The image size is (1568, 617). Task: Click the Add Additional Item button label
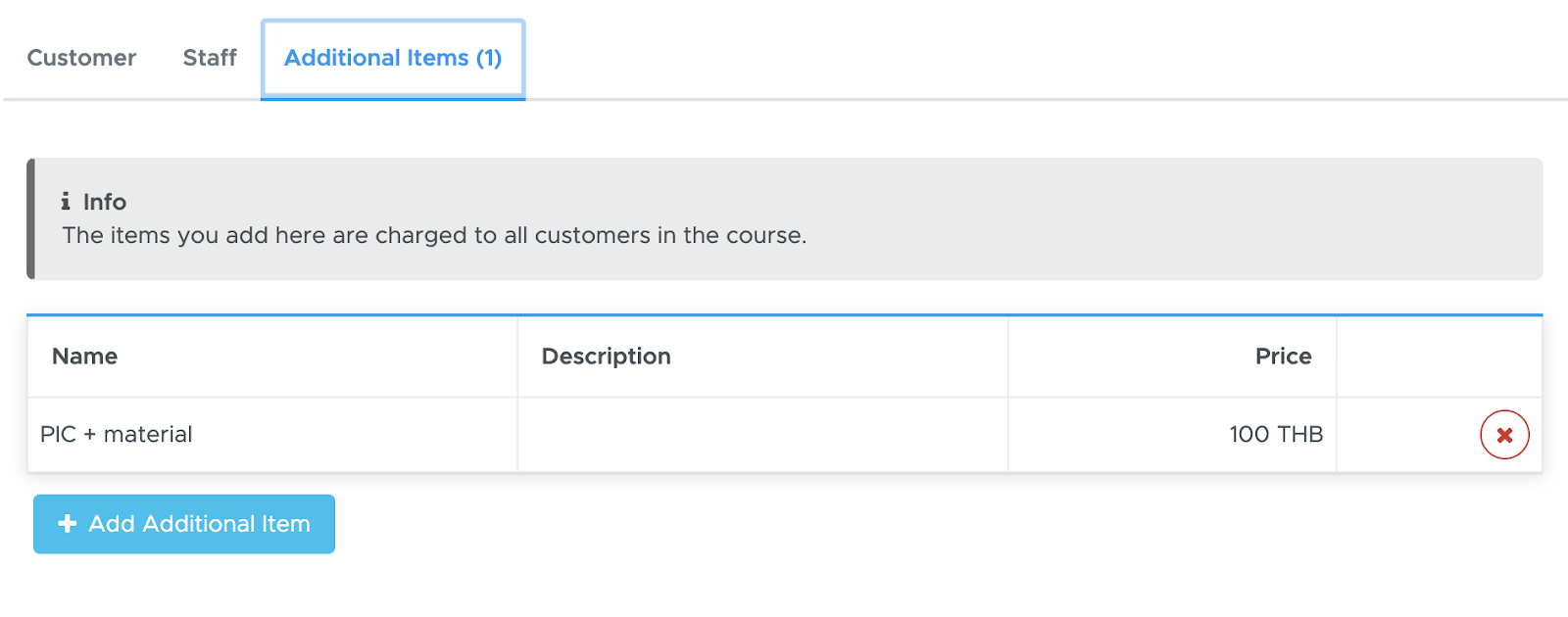pyautogui.click(x=200, y=524)
